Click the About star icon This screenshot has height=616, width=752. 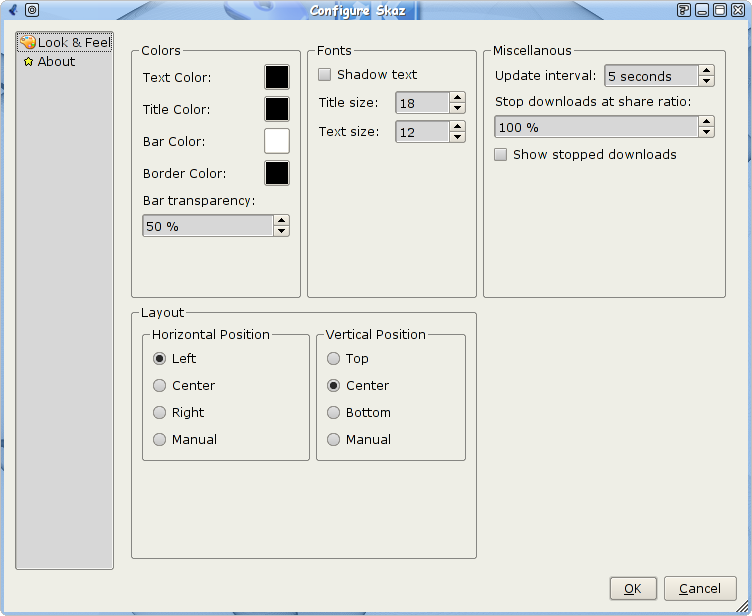pyautogui.click(x=28, y=61)
